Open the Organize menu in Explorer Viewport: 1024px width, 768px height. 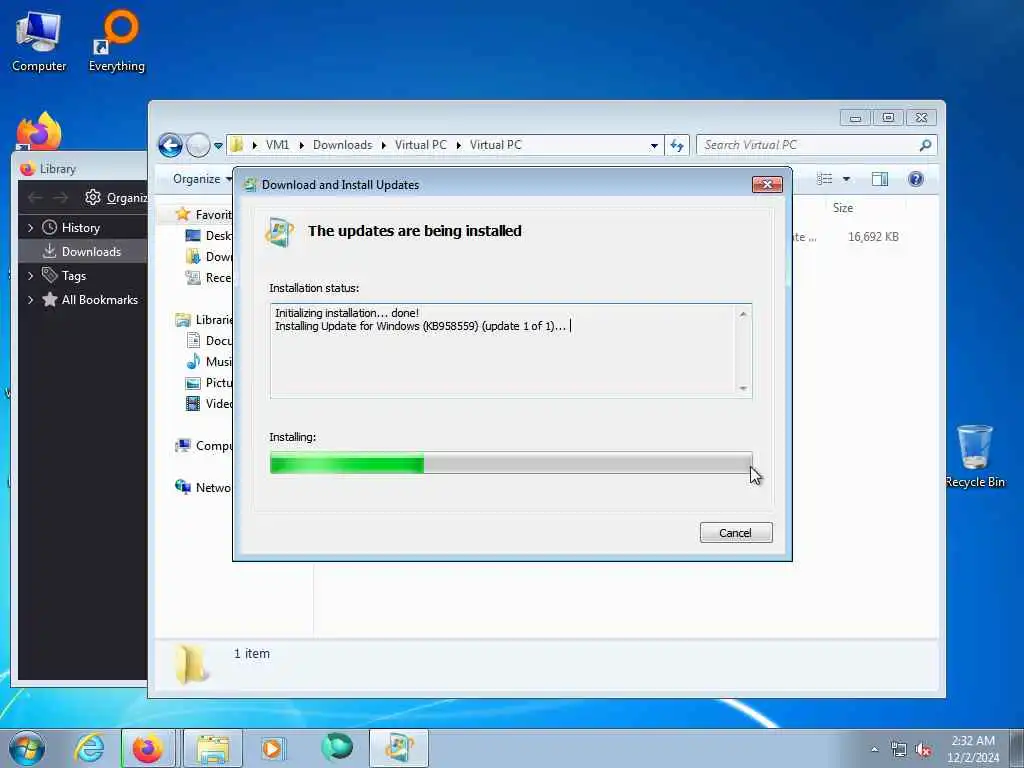pyautogui.click(x=202, y=179)
